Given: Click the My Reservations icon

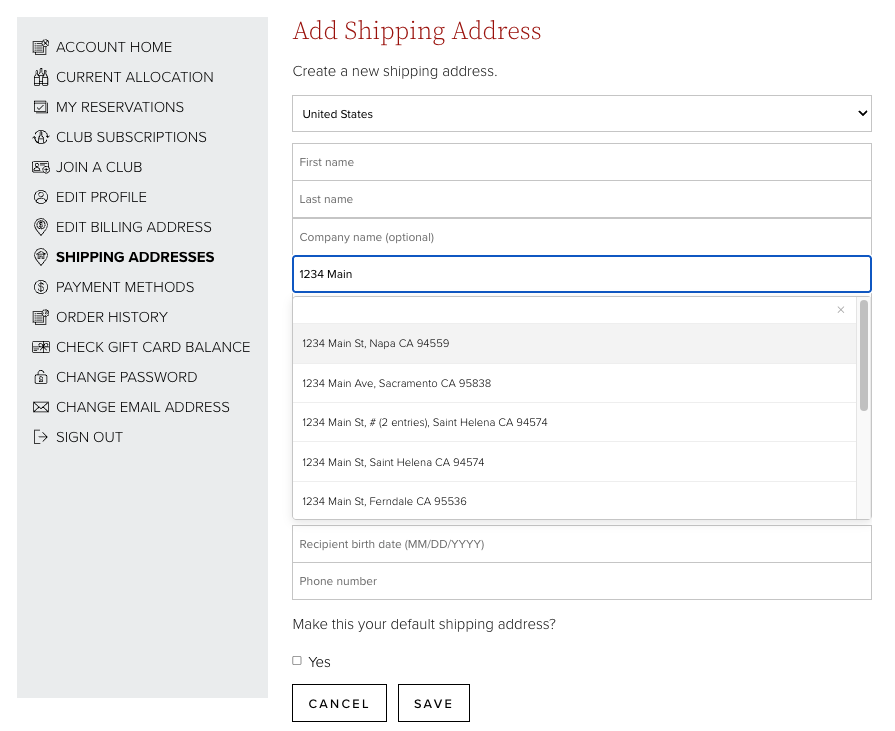Looking at the screenshot, I should pos(41,107).
